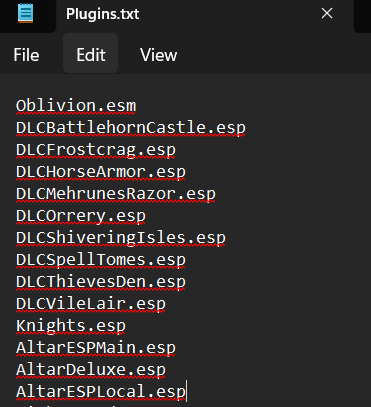The width and height of the screenshot is (371, 407).
Task: Place cursor in DLCShiveringIsles.esp line
Action: pos(121,238)
